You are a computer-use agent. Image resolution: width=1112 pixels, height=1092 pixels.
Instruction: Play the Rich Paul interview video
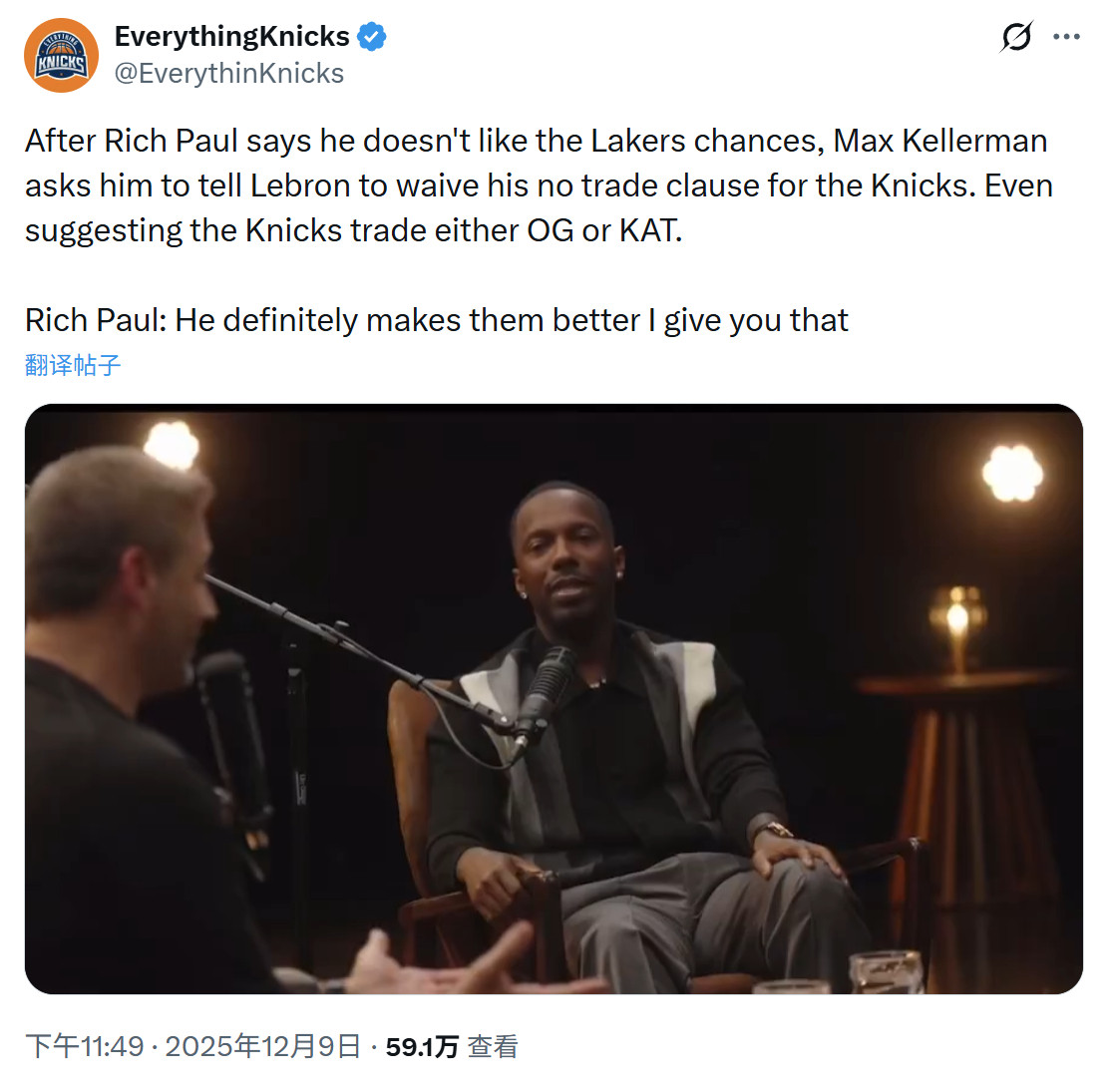[554, 698]
